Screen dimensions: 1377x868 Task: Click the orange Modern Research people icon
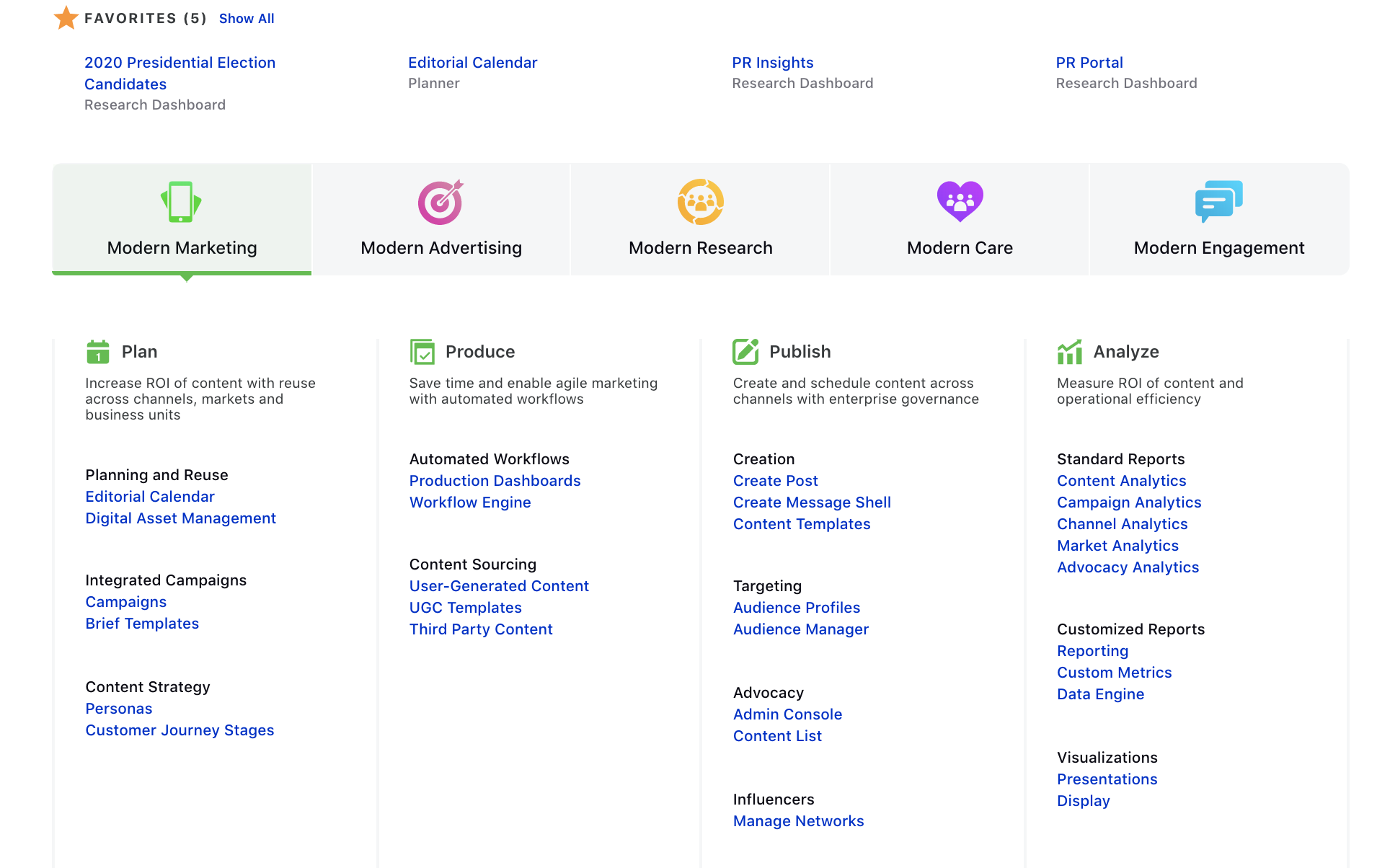pos(700,202)
